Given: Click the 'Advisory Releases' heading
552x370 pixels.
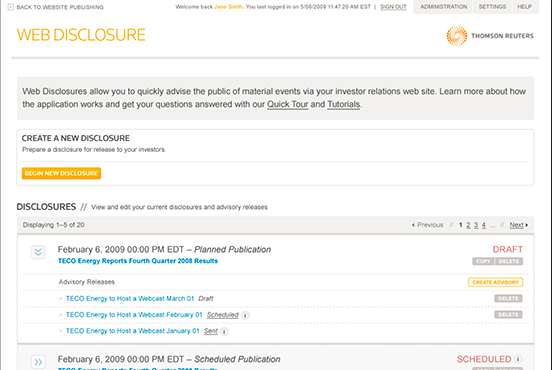Looking at the screenshot, I should coord(87,282).
